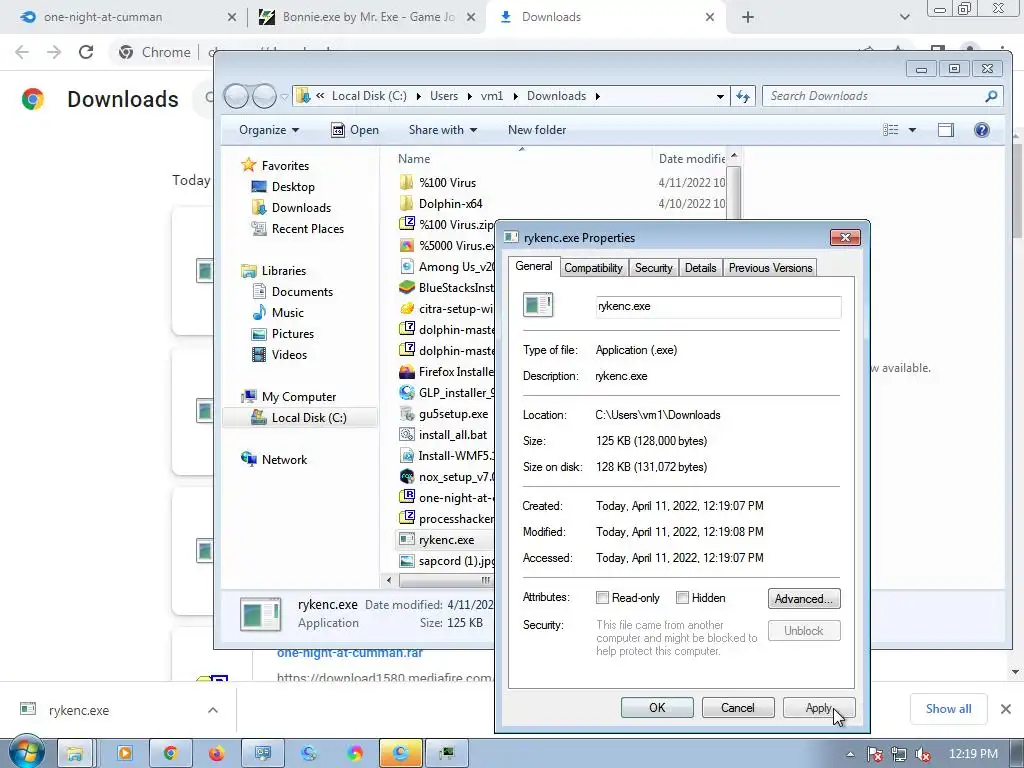
Task: Select Local Disk (C:) in the navigation pane
Action: 309,418
